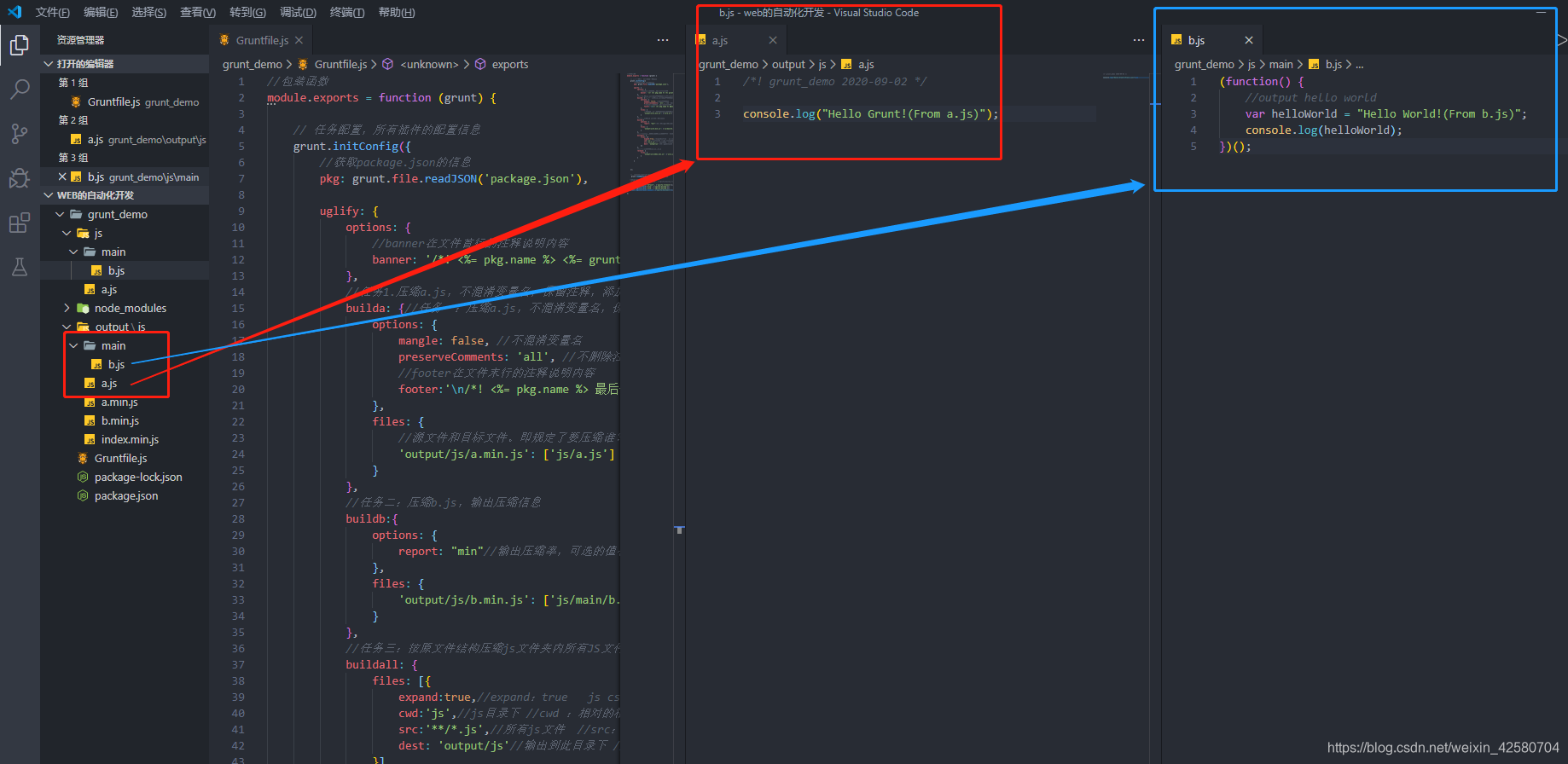Screen dimensions: 1568x764
Task: Open the 帮助(H) menu
Action: [x=397, y=12]
